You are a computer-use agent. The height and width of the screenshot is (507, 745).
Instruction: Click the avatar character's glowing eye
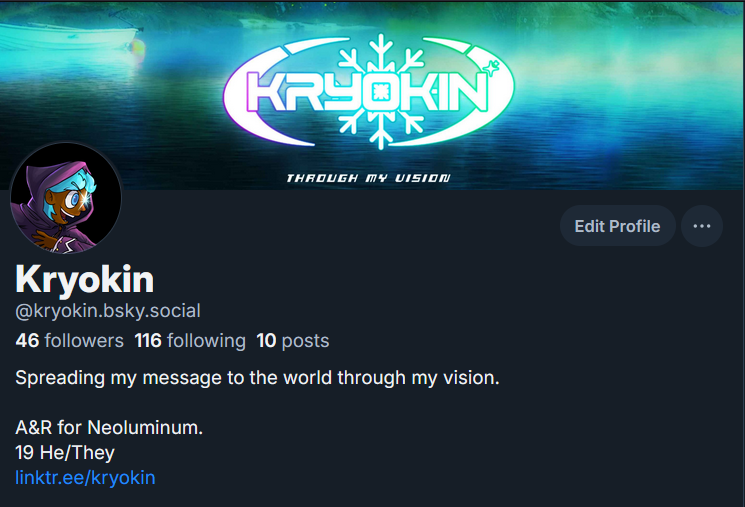(x=83, y=199)
